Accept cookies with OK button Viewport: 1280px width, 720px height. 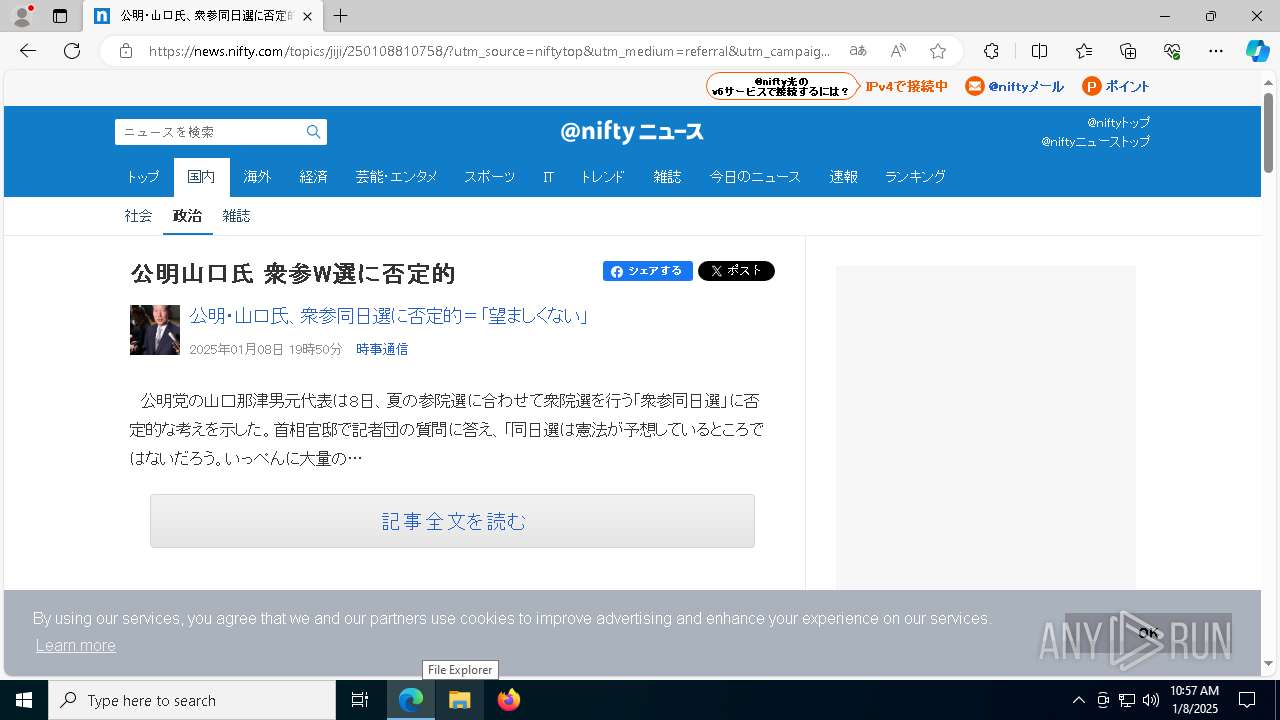coord(1148,633)
